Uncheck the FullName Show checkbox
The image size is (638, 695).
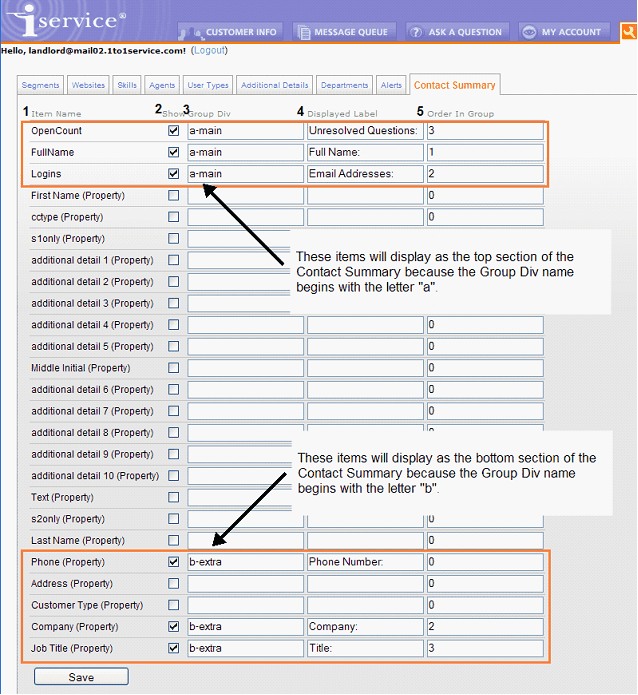pos(173,152)
